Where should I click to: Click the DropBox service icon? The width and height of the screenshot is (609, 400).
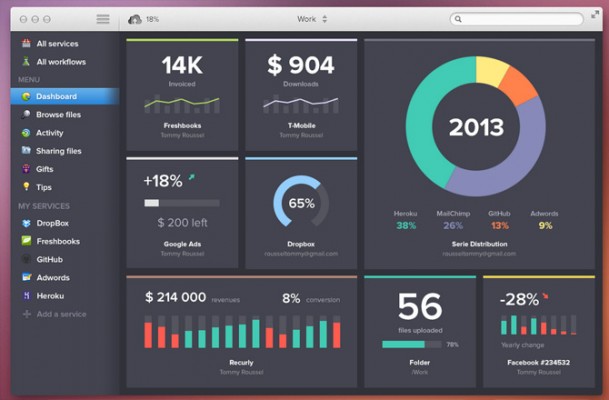(x=26, y=223)
